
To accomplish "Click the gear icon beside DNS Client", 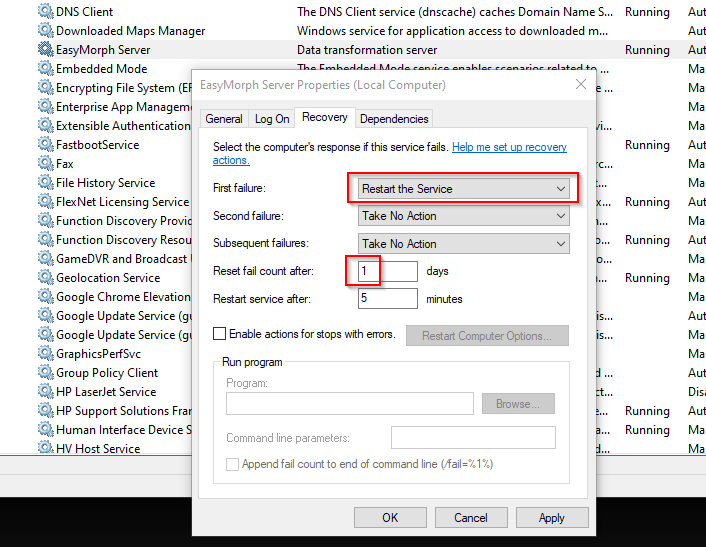I will (46, 12).
